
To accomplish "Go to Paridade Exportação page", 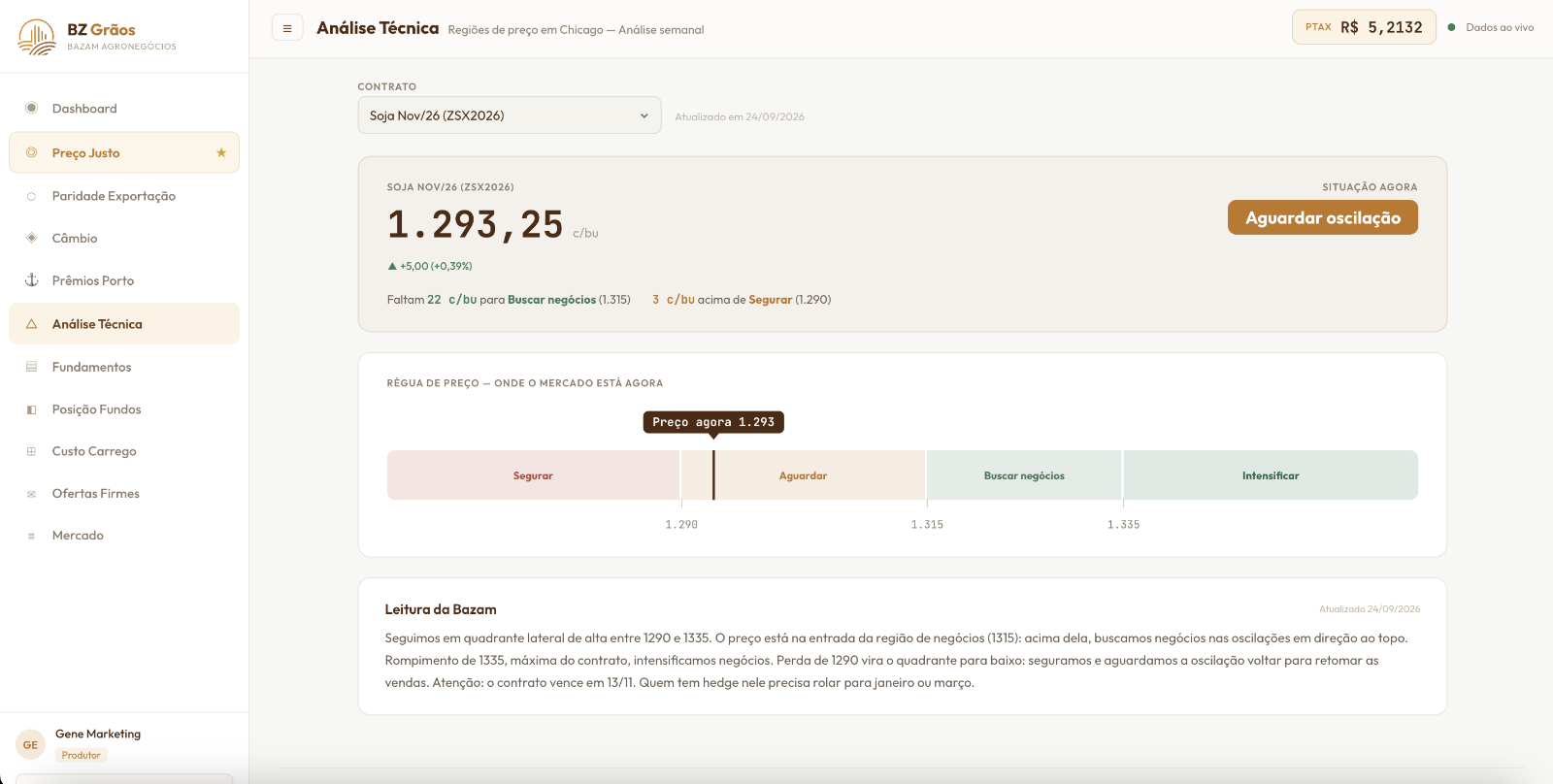I will [x=124, y=196].
